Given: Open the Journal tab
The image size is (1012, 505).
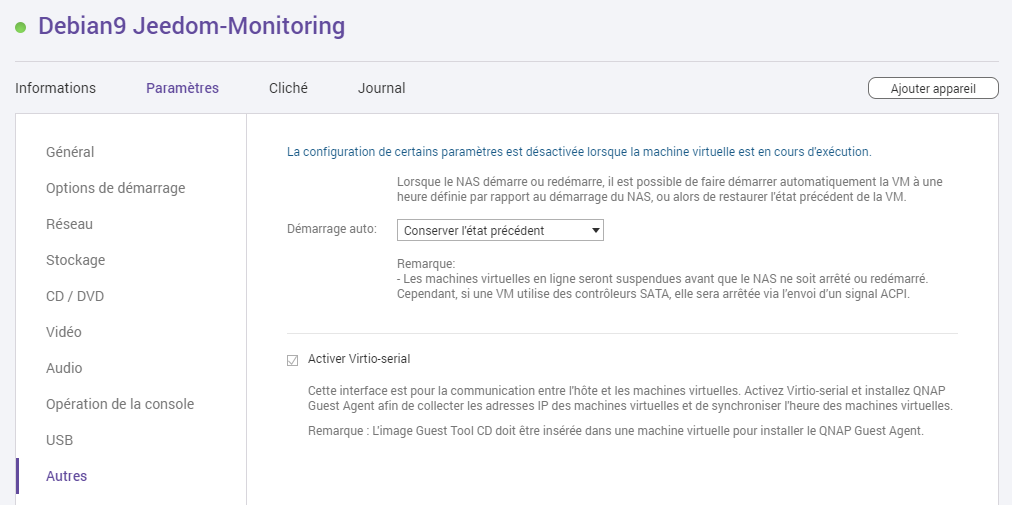Looking at the screenshot, I should pyautogui.click(x=381, y=88).
